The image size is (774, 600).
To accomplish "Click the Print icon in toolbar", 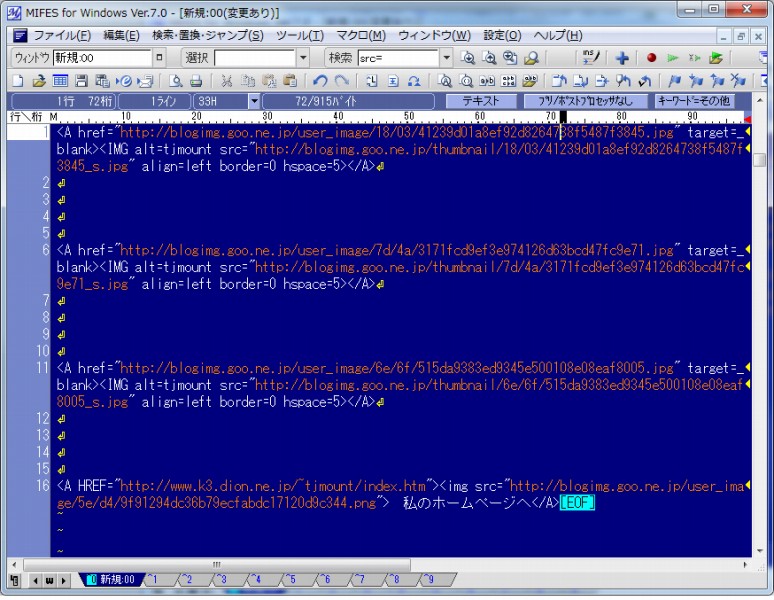I will click(x=196, y=81).
